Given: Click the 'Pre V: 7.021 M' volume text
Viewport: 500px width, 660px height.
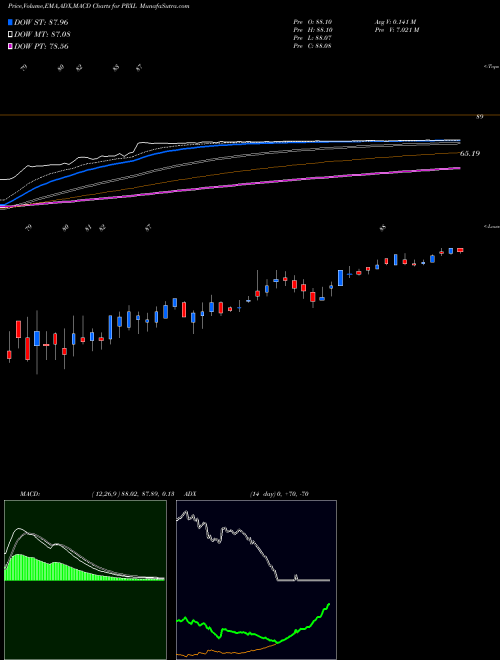Looking at the screenshot, I should pyautogui.click(x=396, y=30).
